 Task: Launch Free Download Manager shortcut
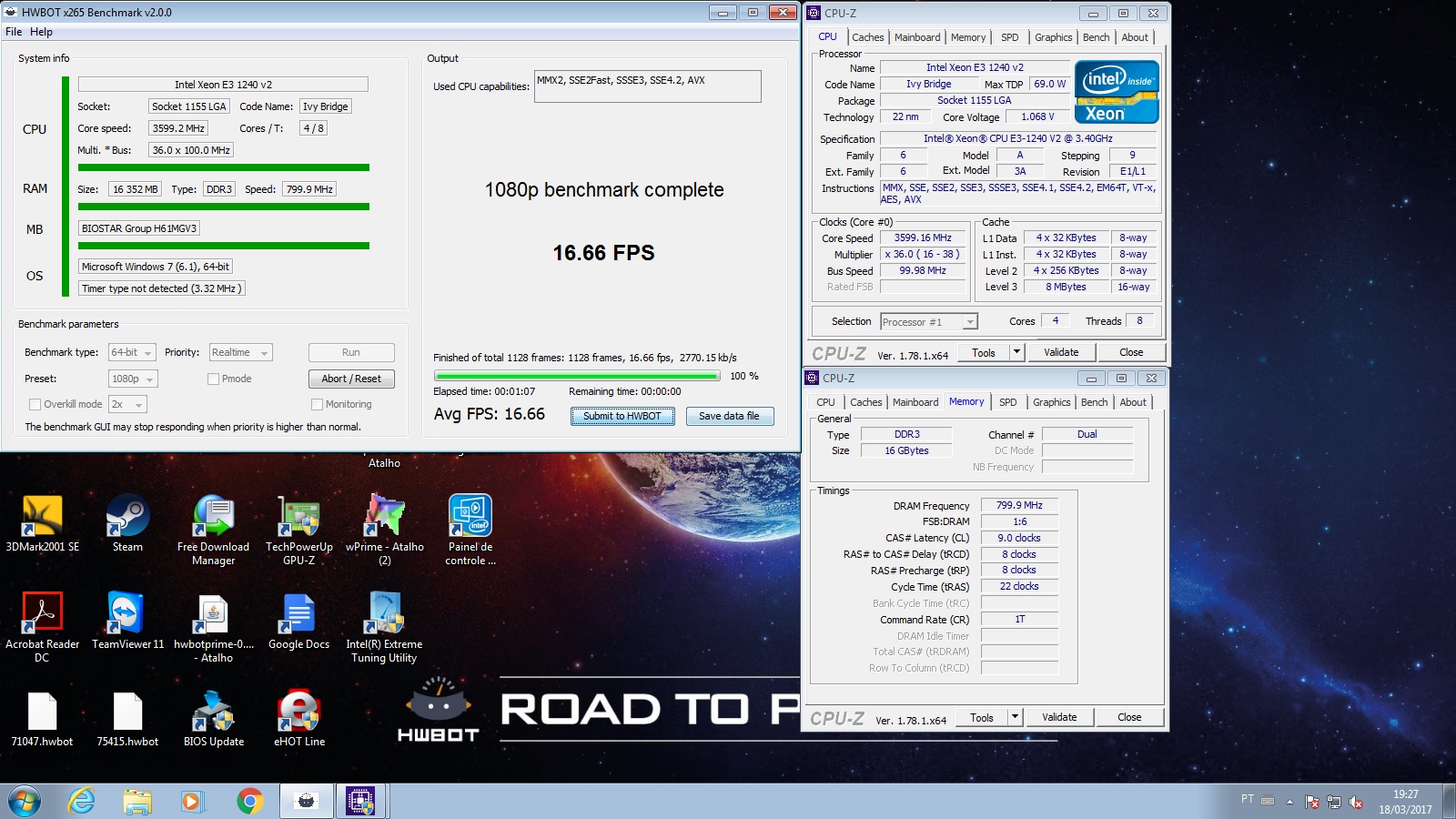pos(213,530)
